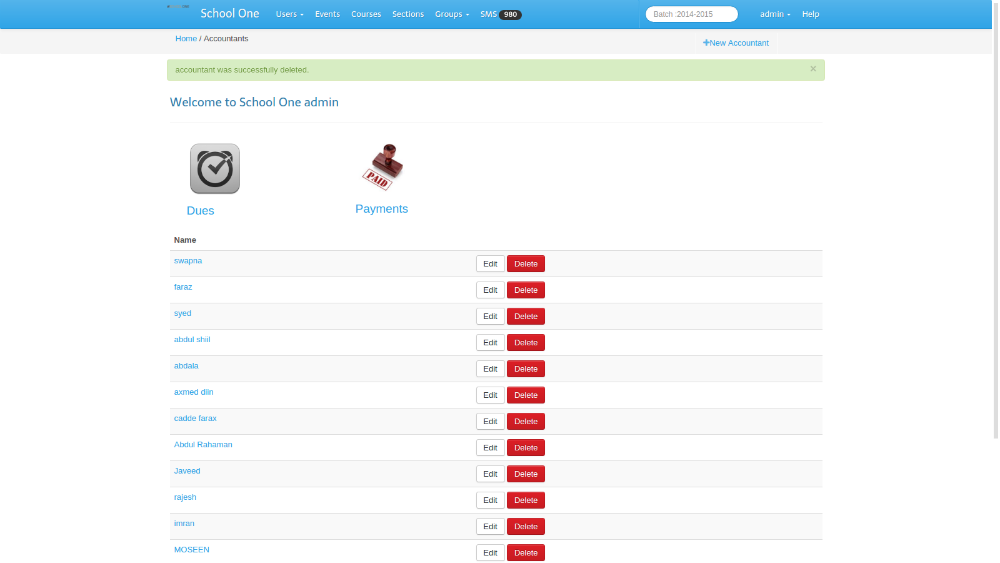This screenshot has width=1000, height=563.
Task: Open the Payments paid-stamp icon
Action: 381,167
